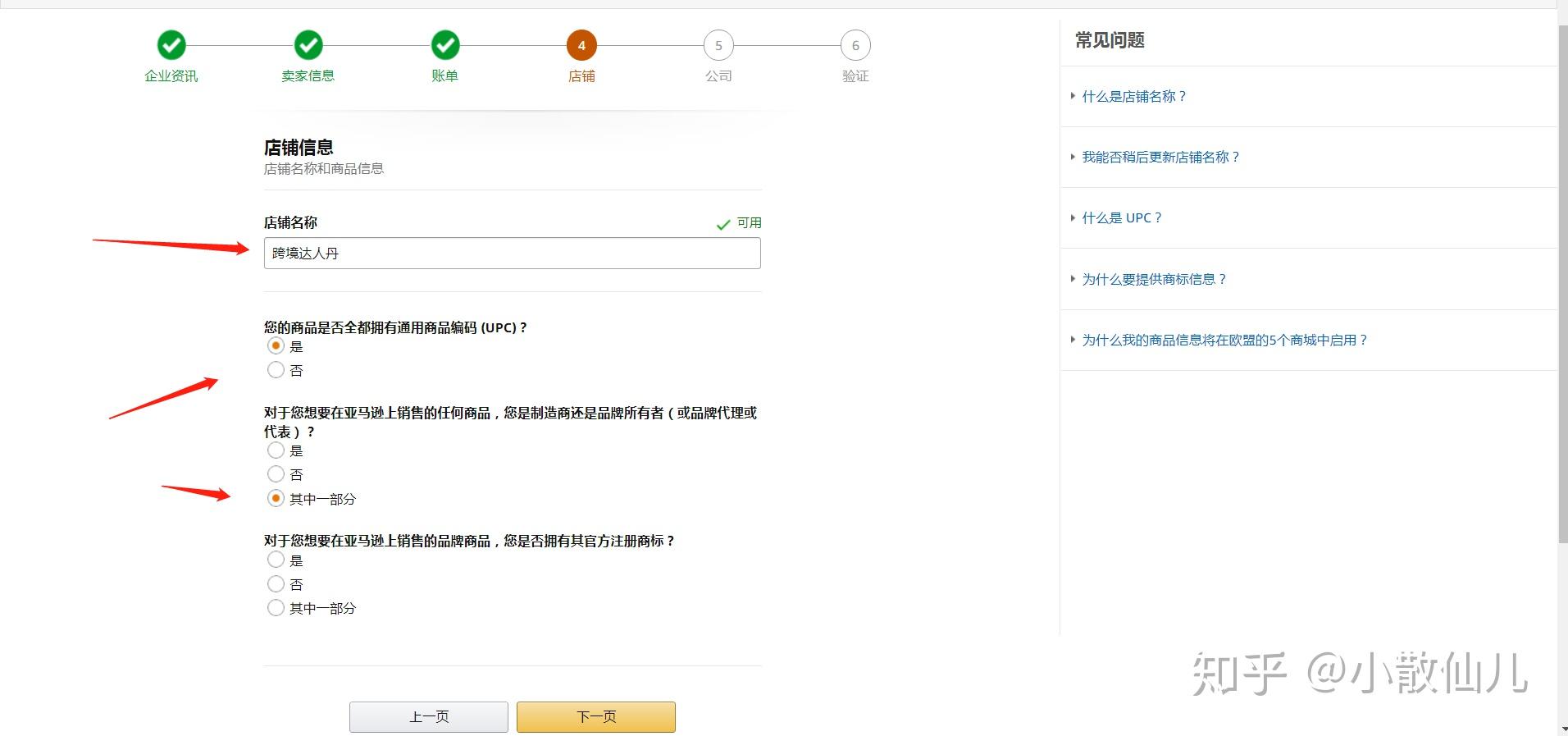Screen dimensions: 1568x736
Task: Open FAQ about 欧盟的5个商城 listings
Action: (1224, 341)
